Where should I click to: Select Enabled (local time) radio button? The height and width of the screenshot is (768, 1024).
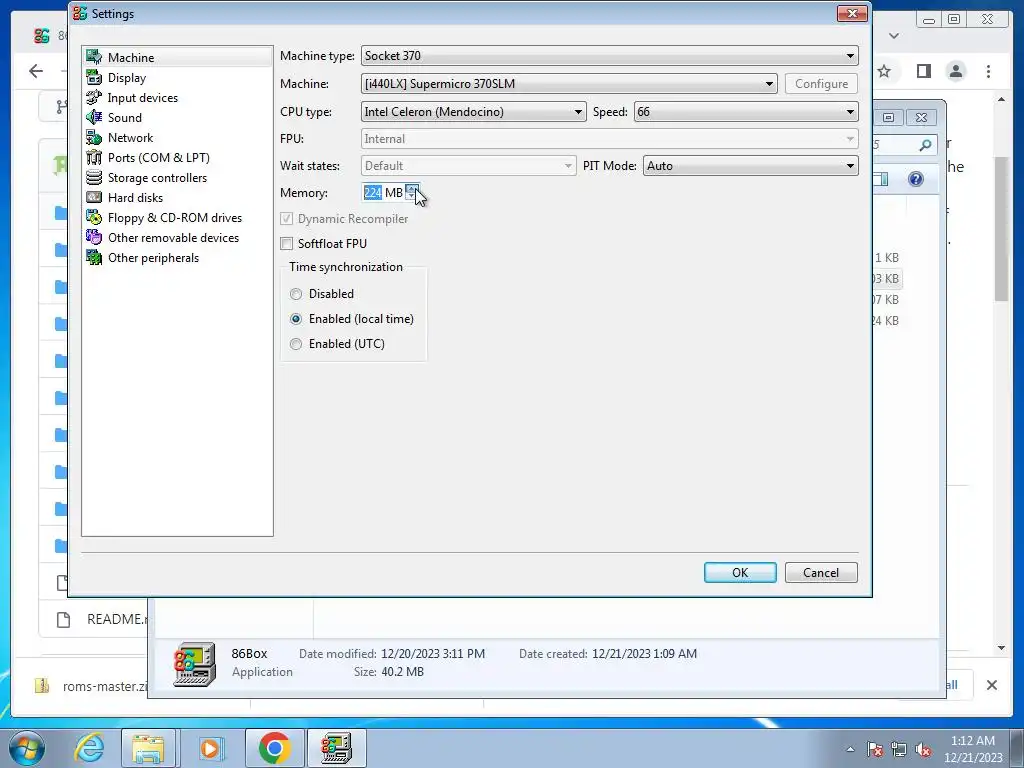(x=296, y=319)
